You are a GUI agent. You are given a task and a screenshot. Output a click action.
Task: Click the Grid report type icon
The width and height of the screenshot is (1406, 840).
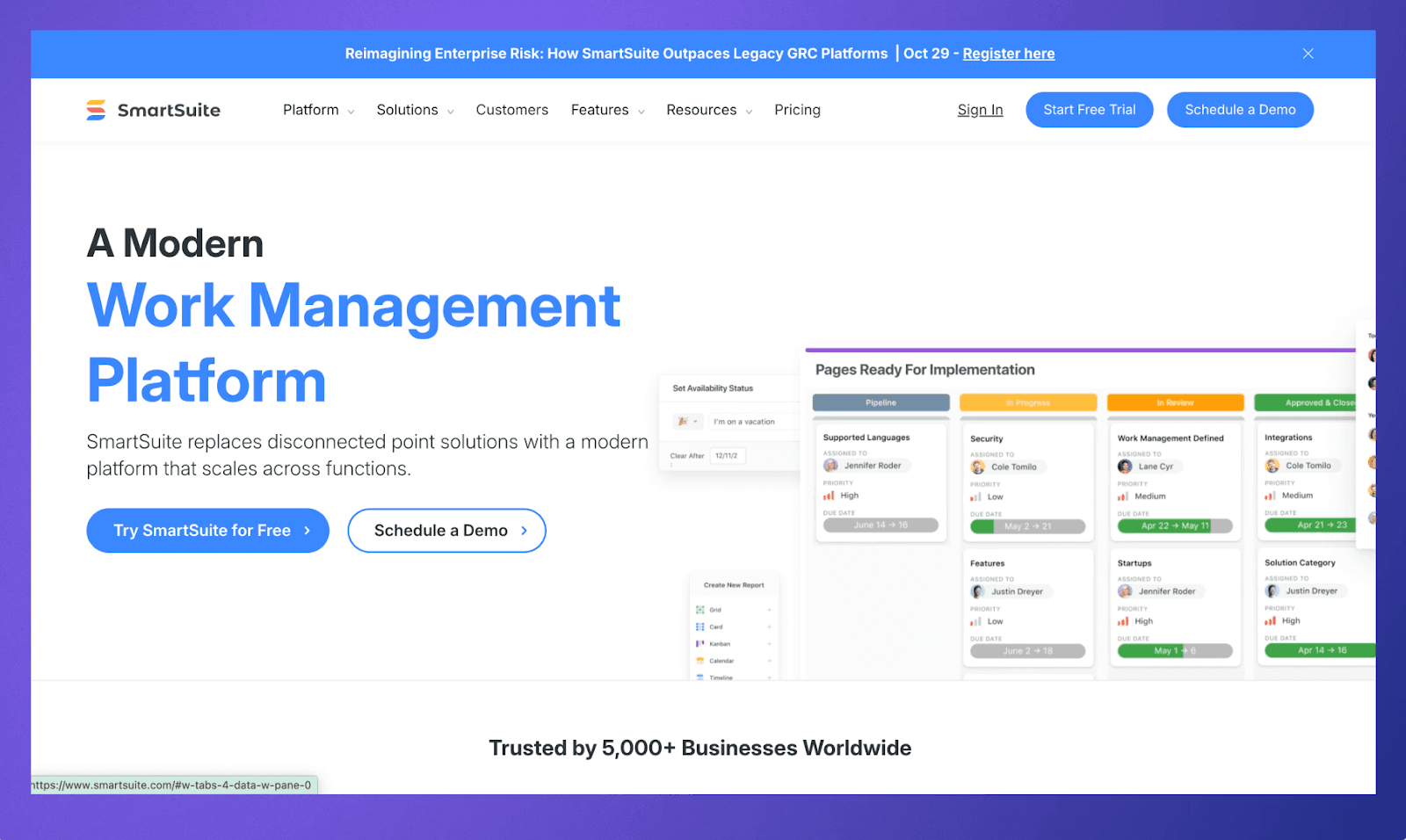[x=700, y=610]
